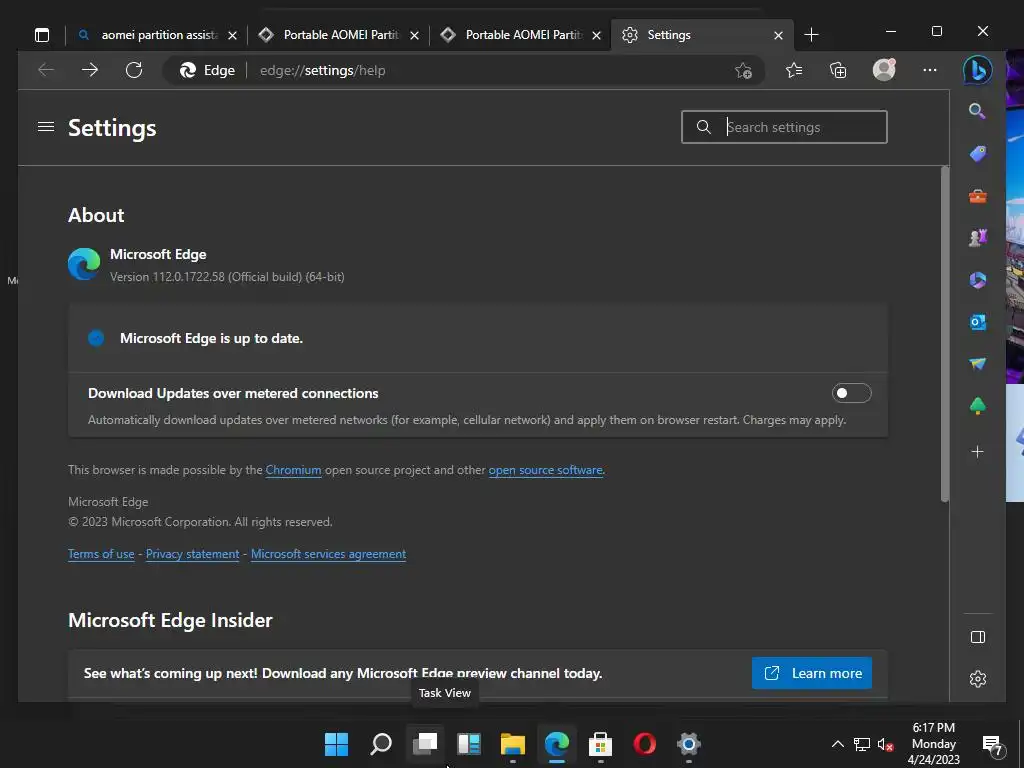
Task: Open Task View on taskbar
Action: [x=425, y=744]
